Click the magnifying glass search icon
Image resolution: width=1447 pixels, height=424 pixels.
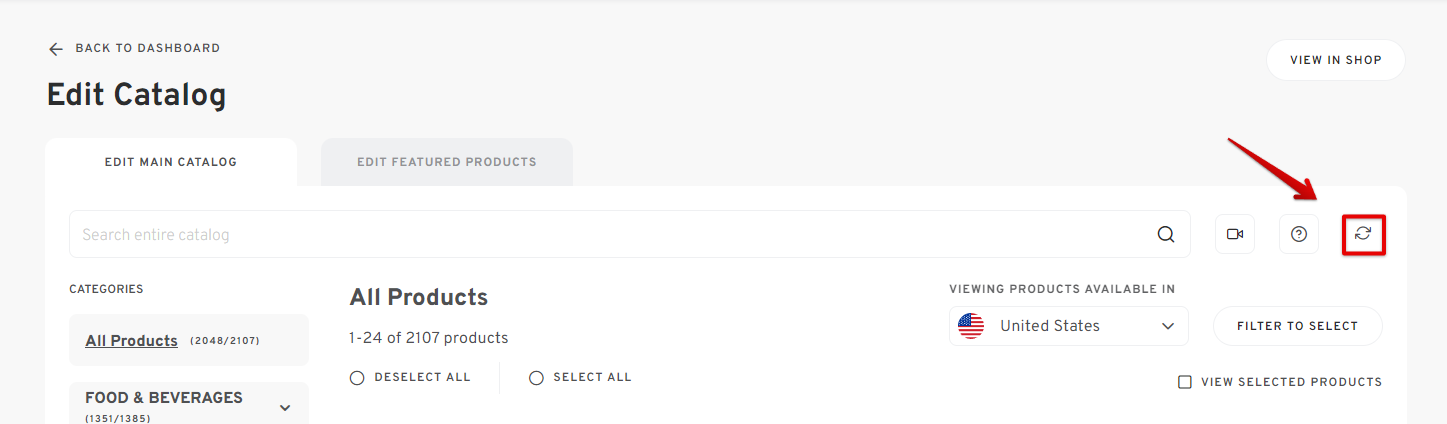coord(1166,235)
